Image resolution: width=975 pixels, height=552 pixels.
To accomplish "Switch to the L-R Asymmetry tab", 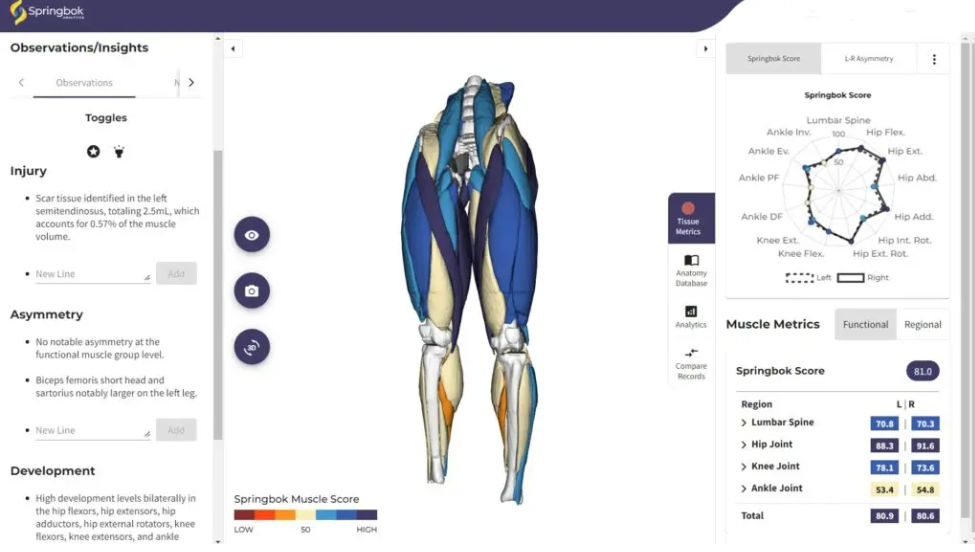I will point(869,58).
